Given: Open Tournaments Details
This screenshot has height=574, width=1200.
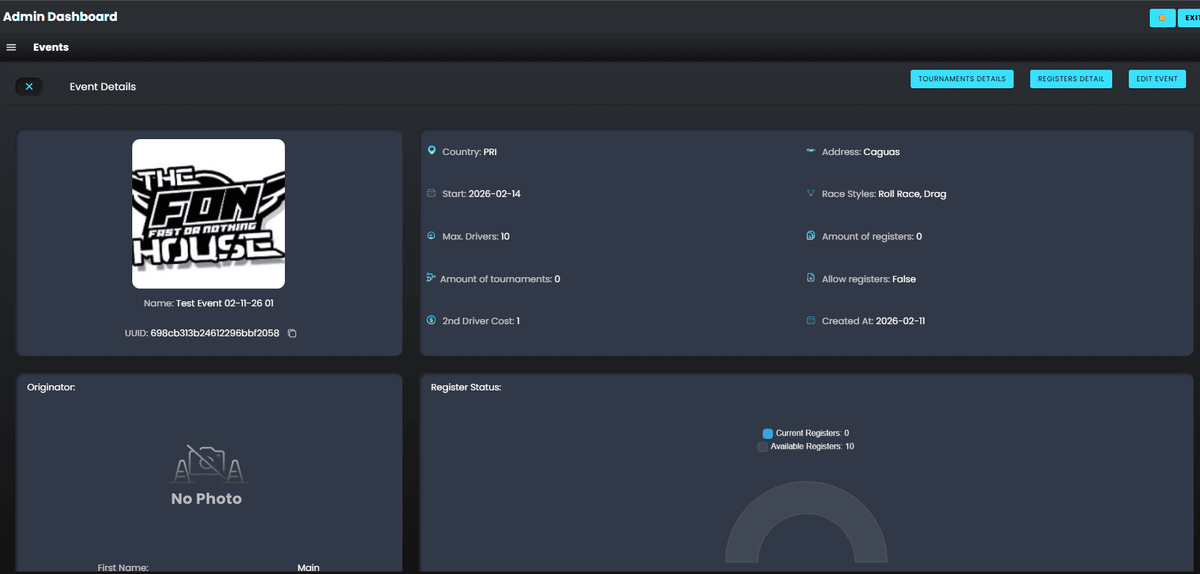Looking at the screenshot, I should 961,79.
